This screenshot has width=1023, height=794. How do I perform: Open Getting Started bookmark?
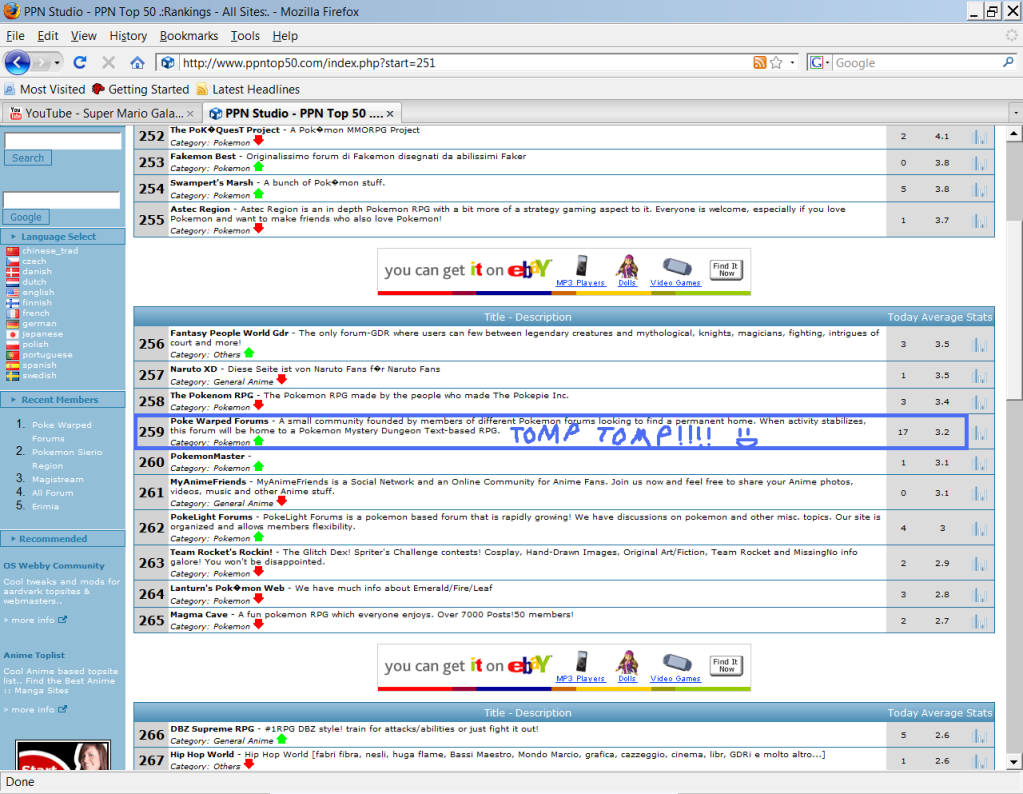point(140,89)
